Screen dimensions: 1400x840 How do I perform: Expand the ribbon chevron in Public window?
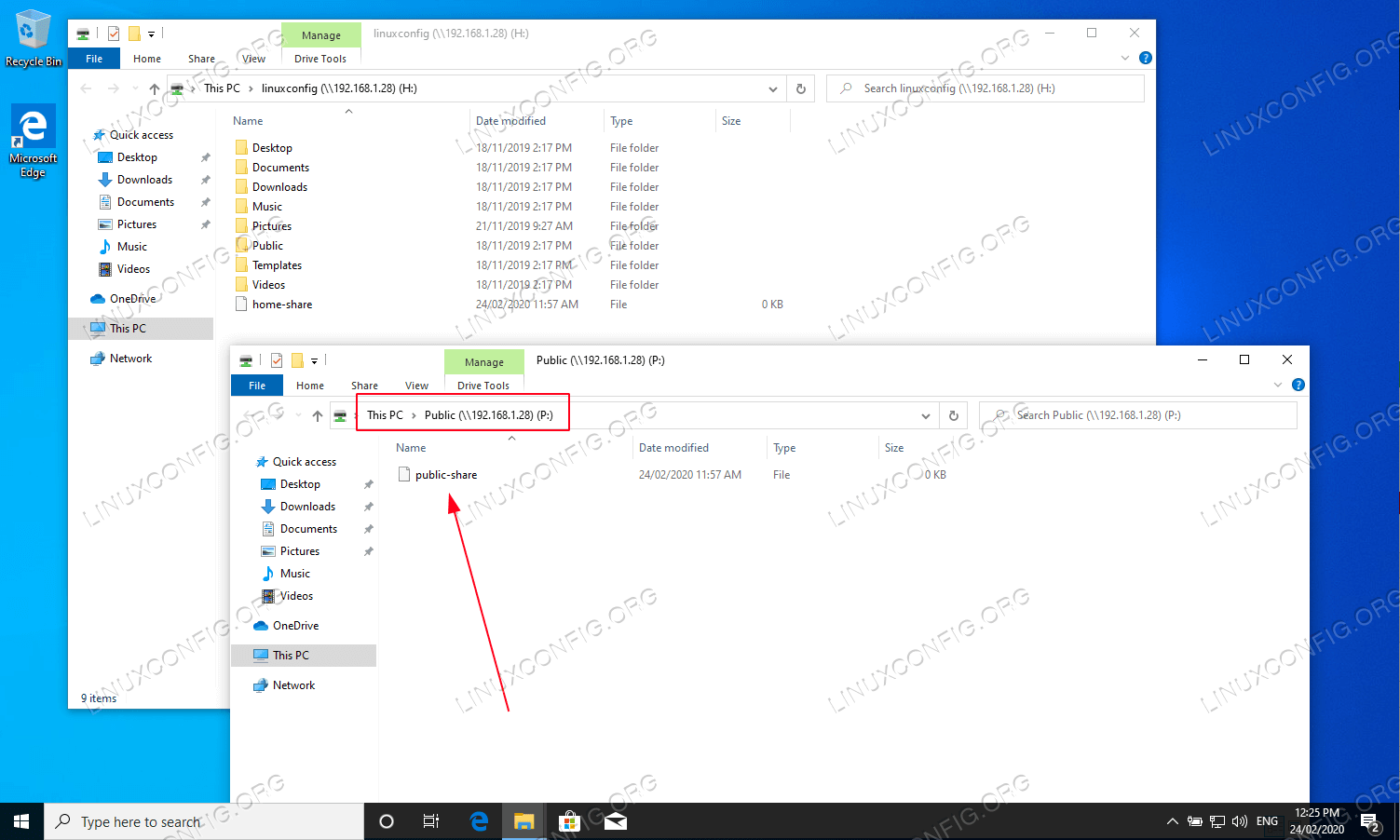(x=1278, y=385)
